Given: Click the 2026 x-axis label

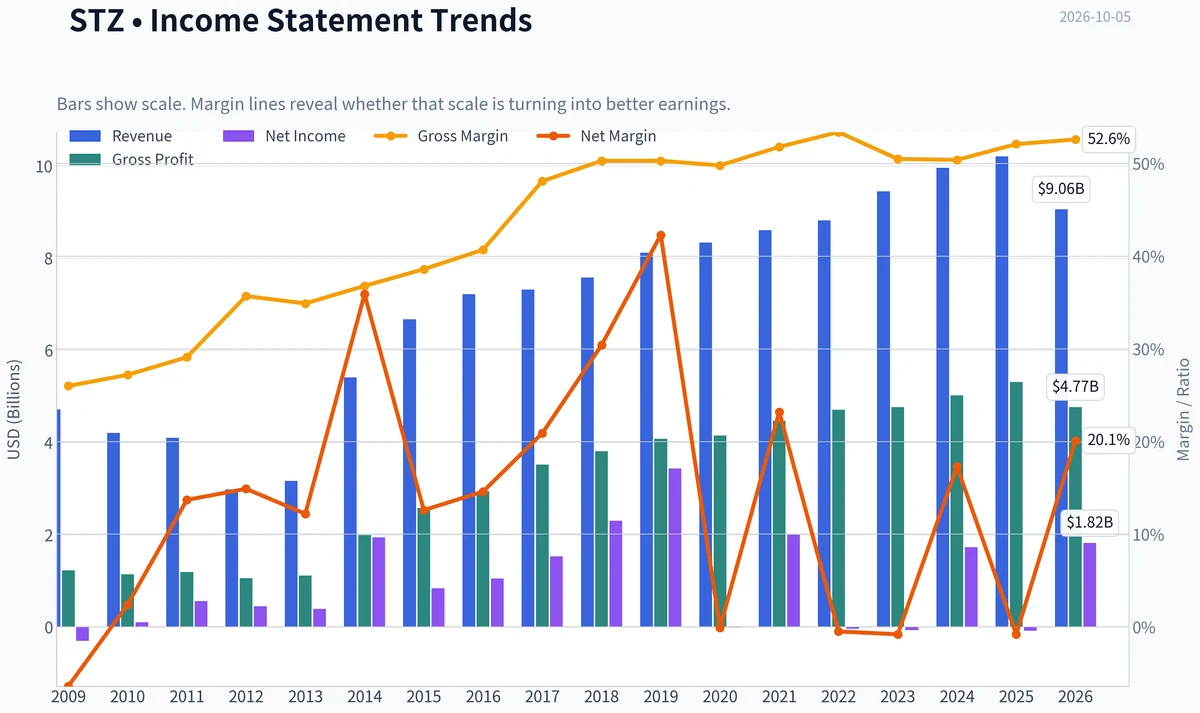Looking at the screenshot, I should (x=1075, y=696).
